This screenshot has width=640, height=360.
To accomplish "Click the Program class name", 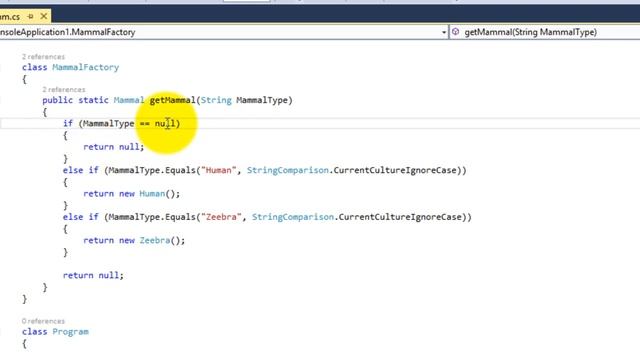I will (x=71, y=332).
